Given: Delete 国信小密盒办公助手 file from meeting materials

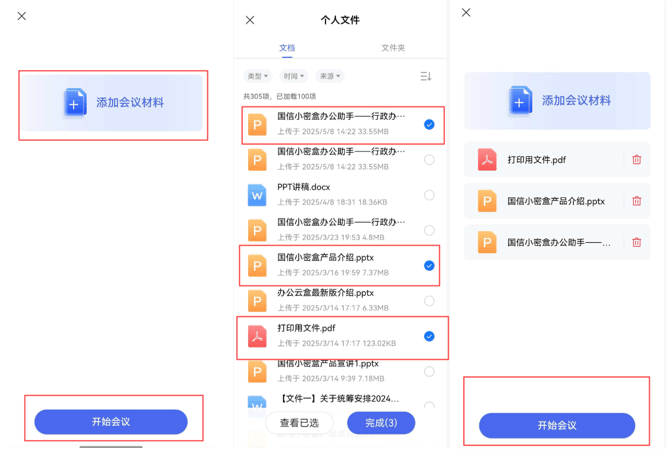Looking at the screenshot, I should tap(636, 242).
